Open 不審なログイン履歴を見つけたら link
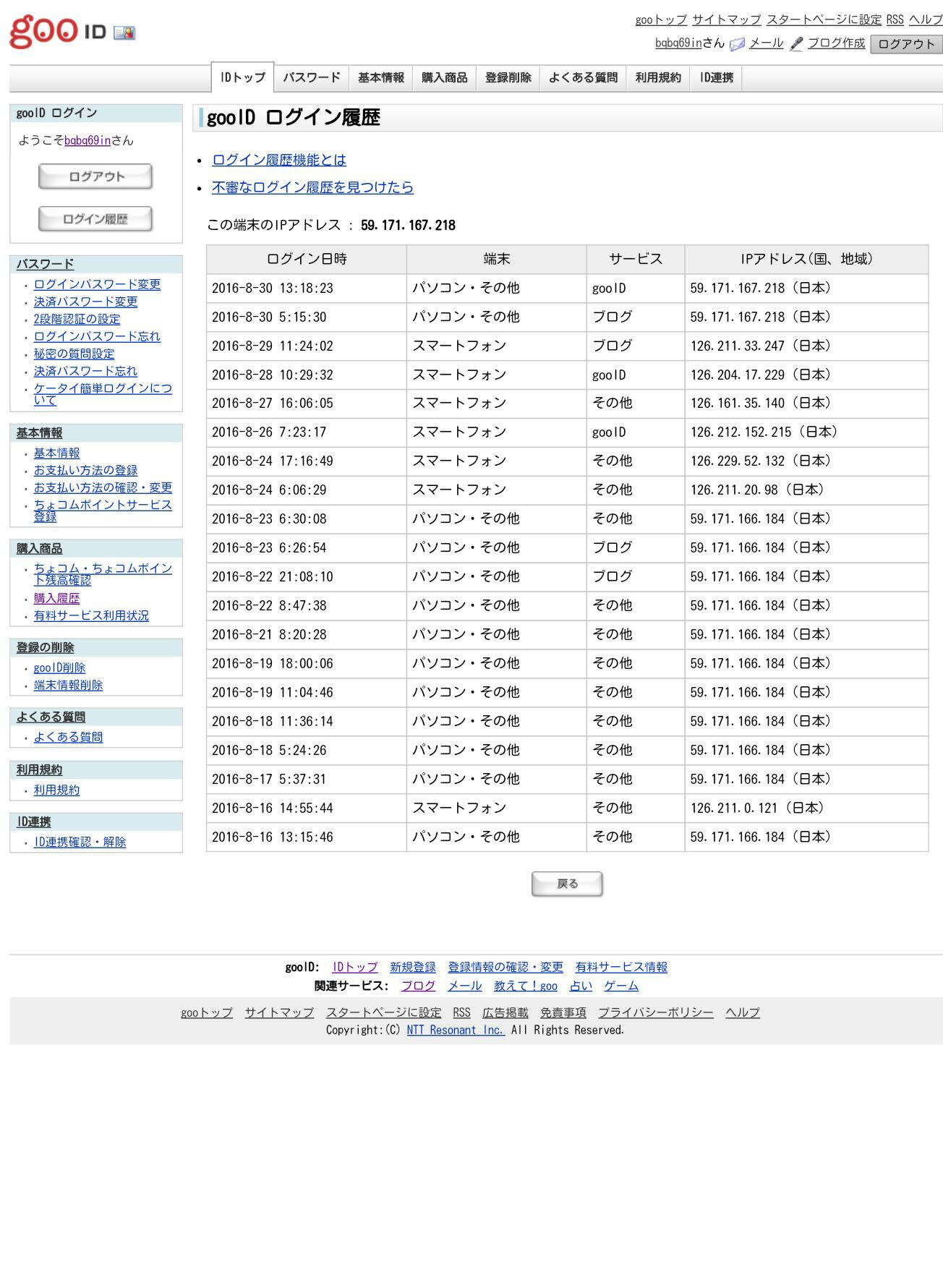Viewport: 943px width, 1288px height. click(x=312, y=187)
